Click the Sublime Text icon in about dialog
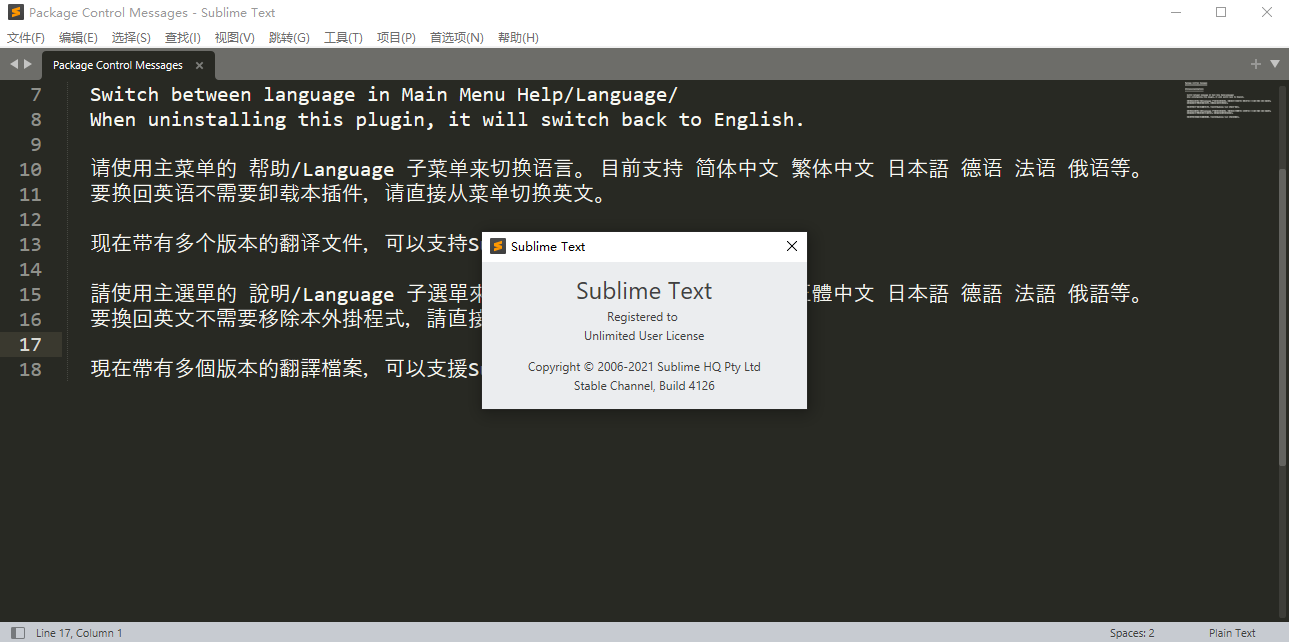 pos(498,246)
